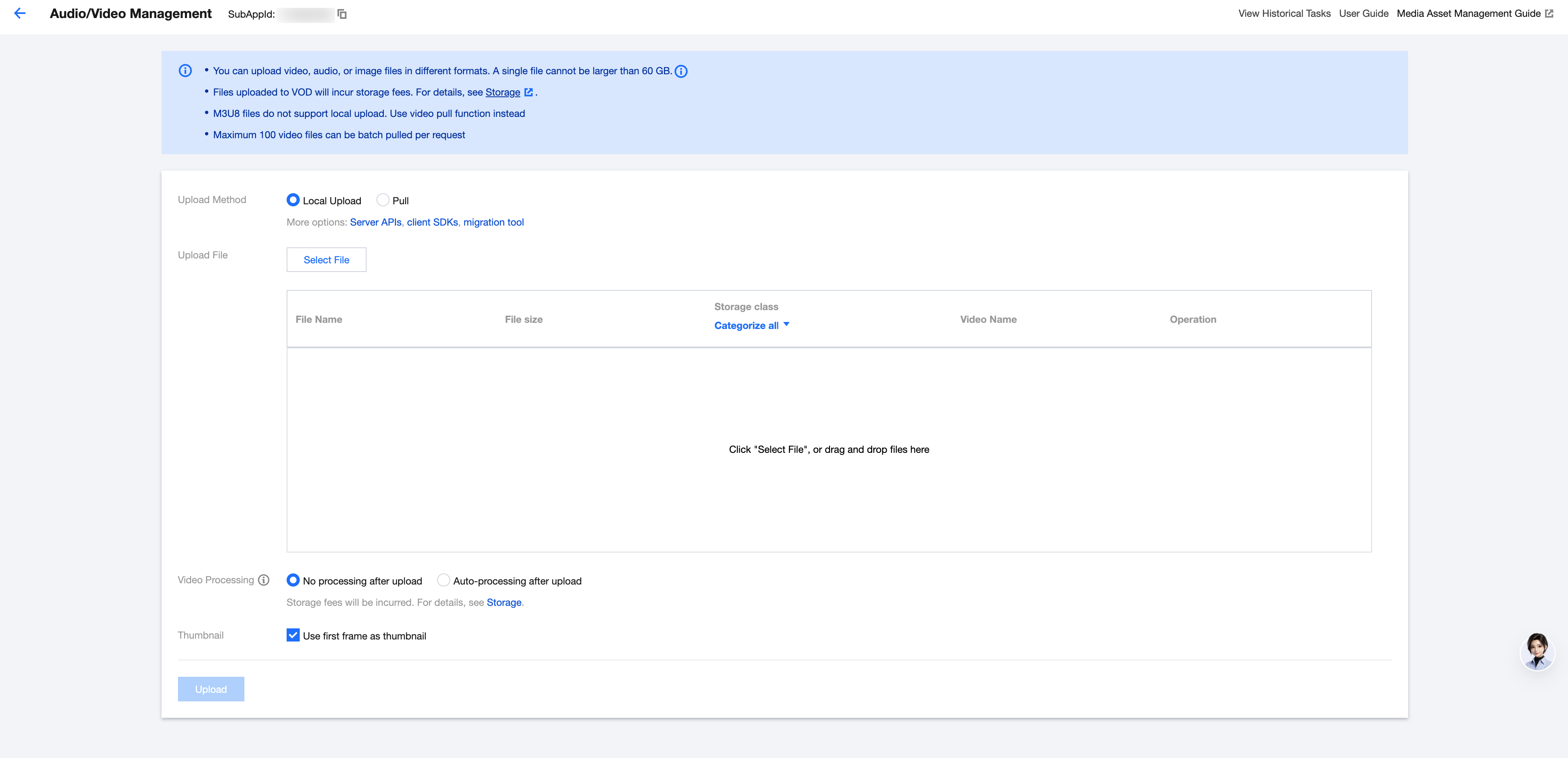Open external link icon beside Storage
Viewport: 1568px width, 758px height.
pyautogui.click(x=529, y=93)
